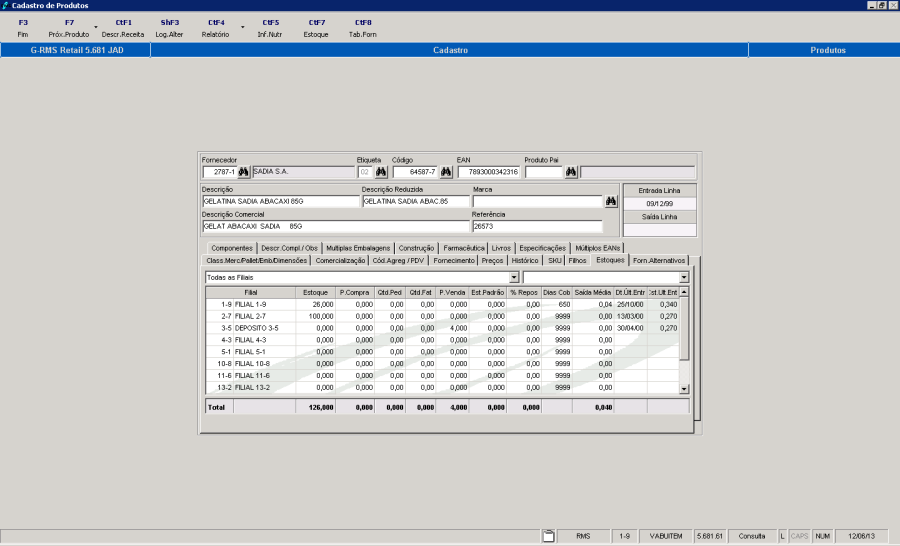Select the DEPOSITO 3-5 row

(443, 328)
